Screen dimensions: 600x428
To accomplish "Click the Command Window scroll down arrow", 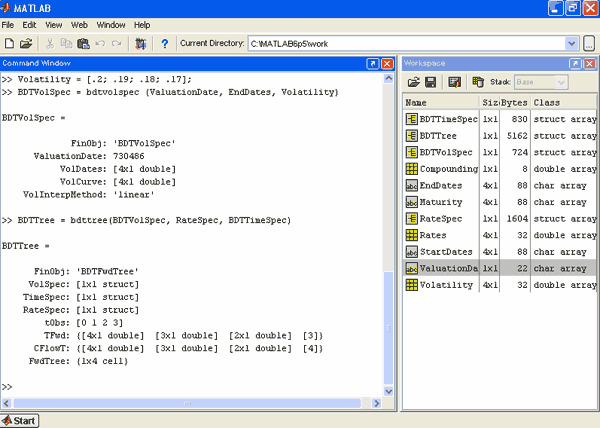I will (x=388, y=391).
